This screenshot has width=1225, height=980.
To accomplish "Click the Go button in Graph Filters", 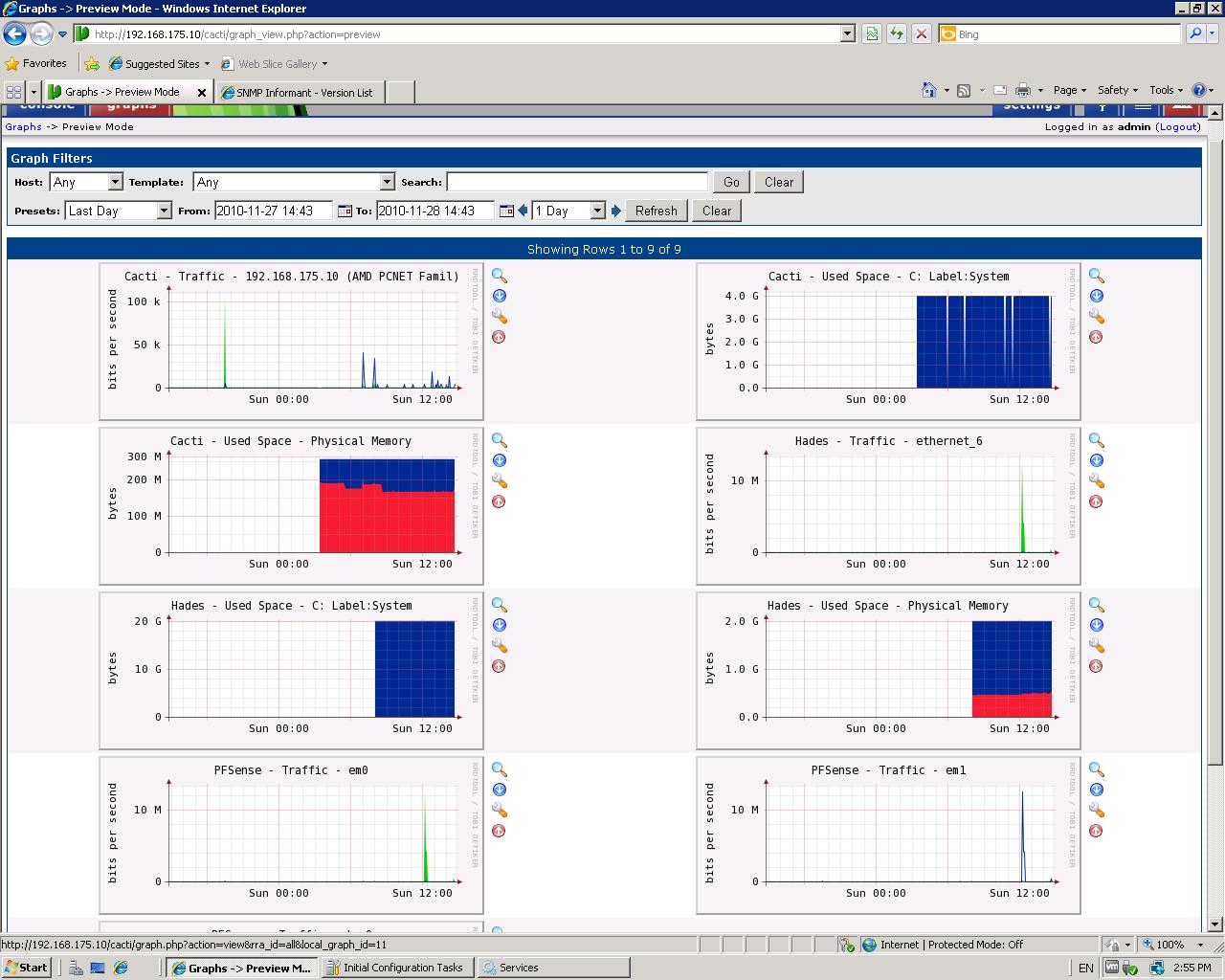I will click(731, 182).
